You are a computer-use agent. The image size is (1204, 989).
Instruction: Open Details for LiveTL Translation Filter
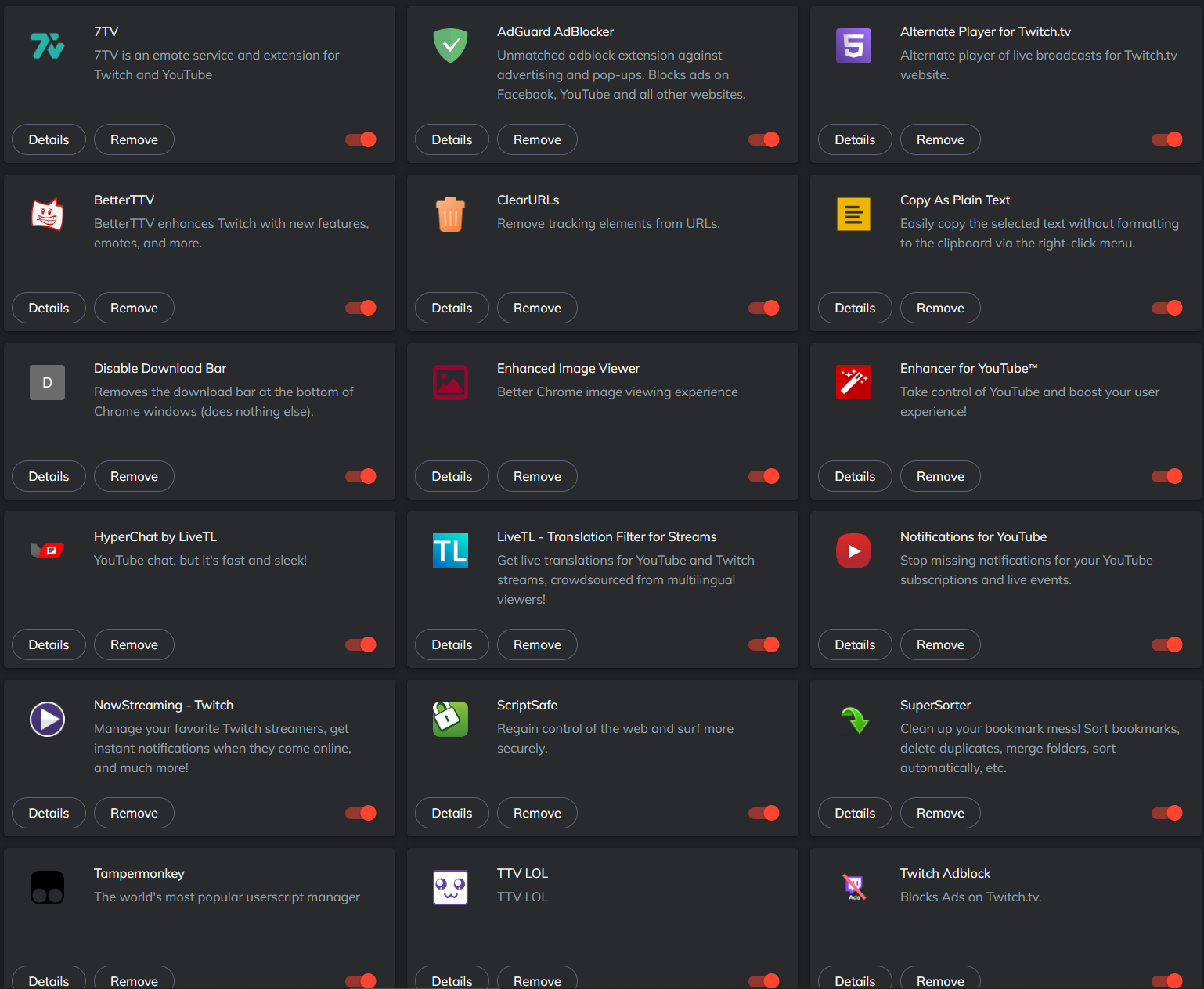[x=452, y=644]
